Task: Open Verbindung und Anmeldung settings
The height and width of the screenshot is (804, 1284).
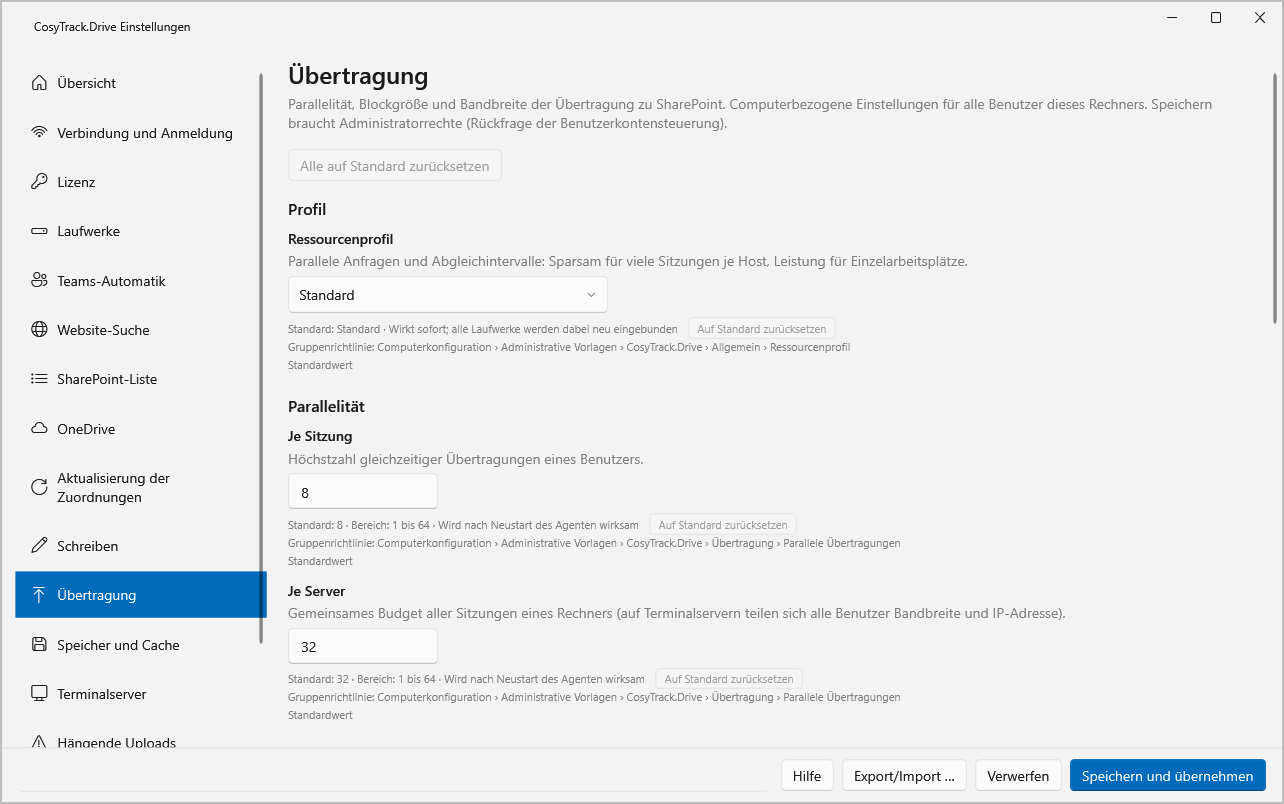Action: click(x=141, y=133)
